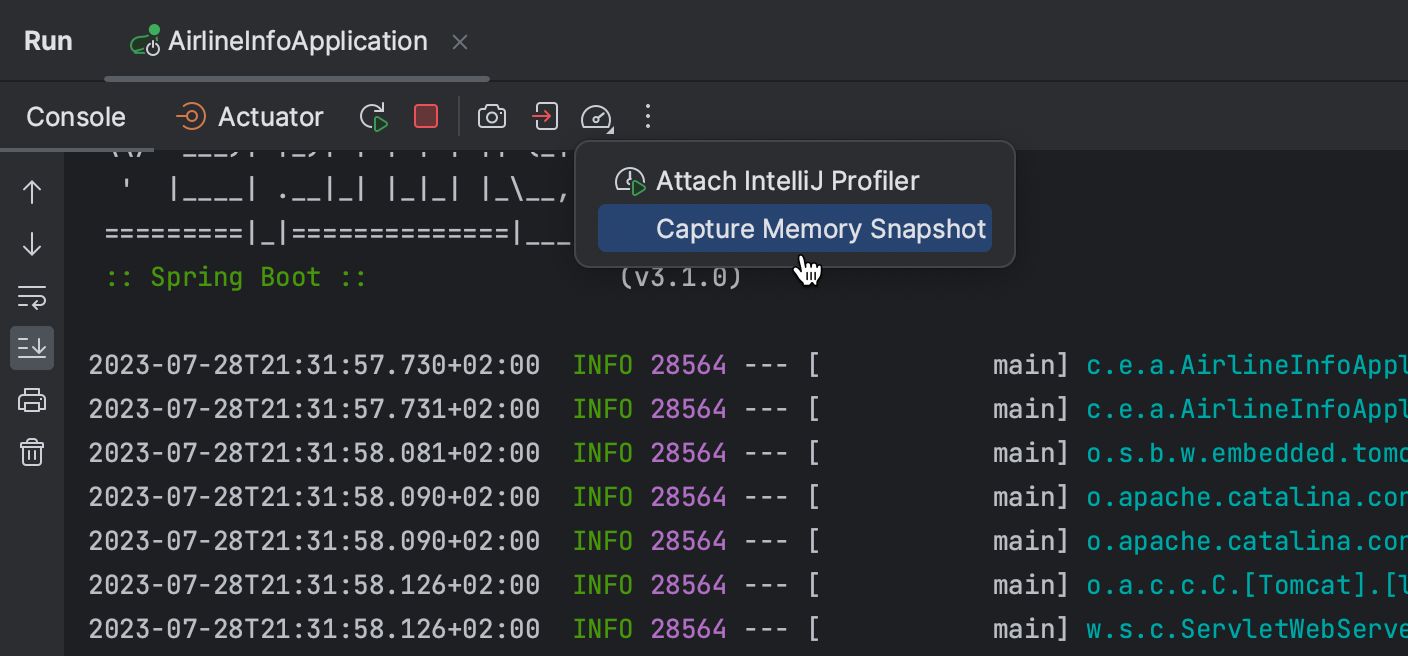Click Attach IntelliJ Profiler menu entry

click(787, 180)
